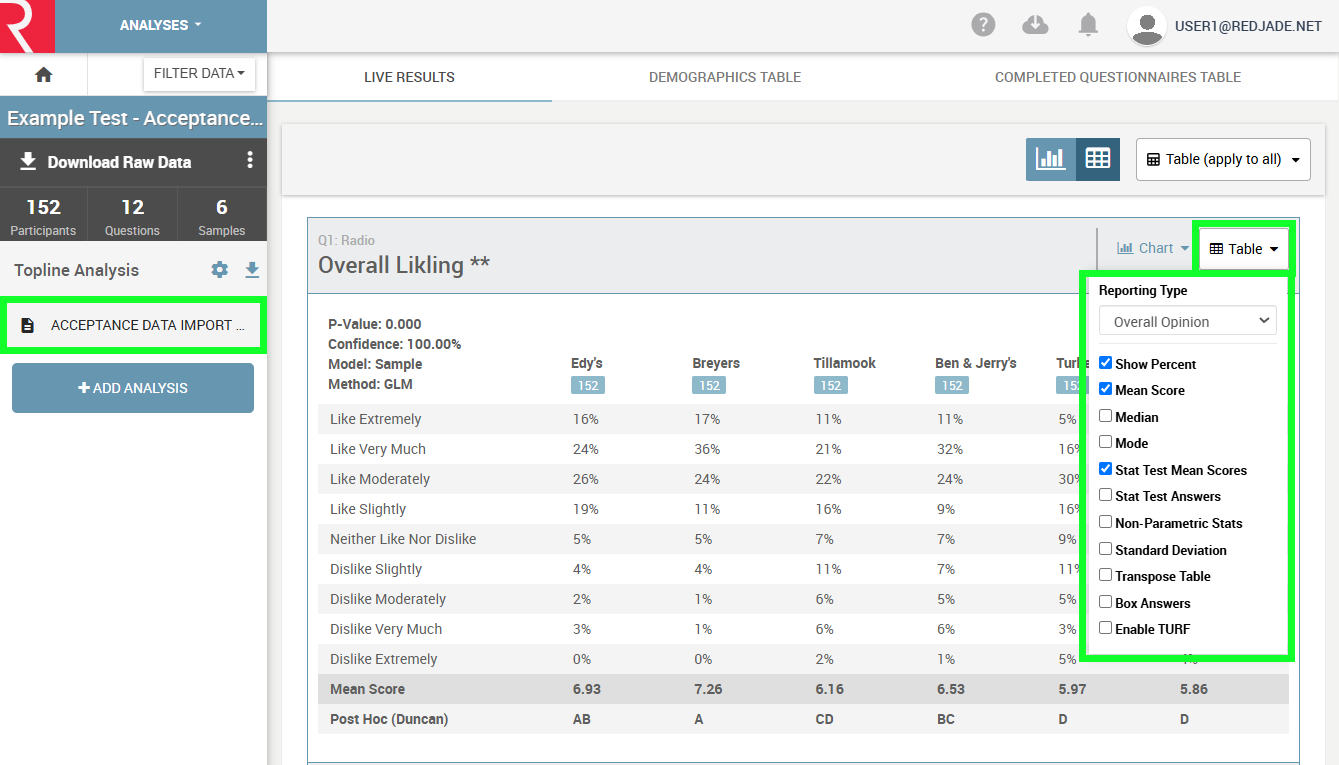1339x765 pixels.
Task: Open Topline Analysis settings gear
Action: pos(220,270)
